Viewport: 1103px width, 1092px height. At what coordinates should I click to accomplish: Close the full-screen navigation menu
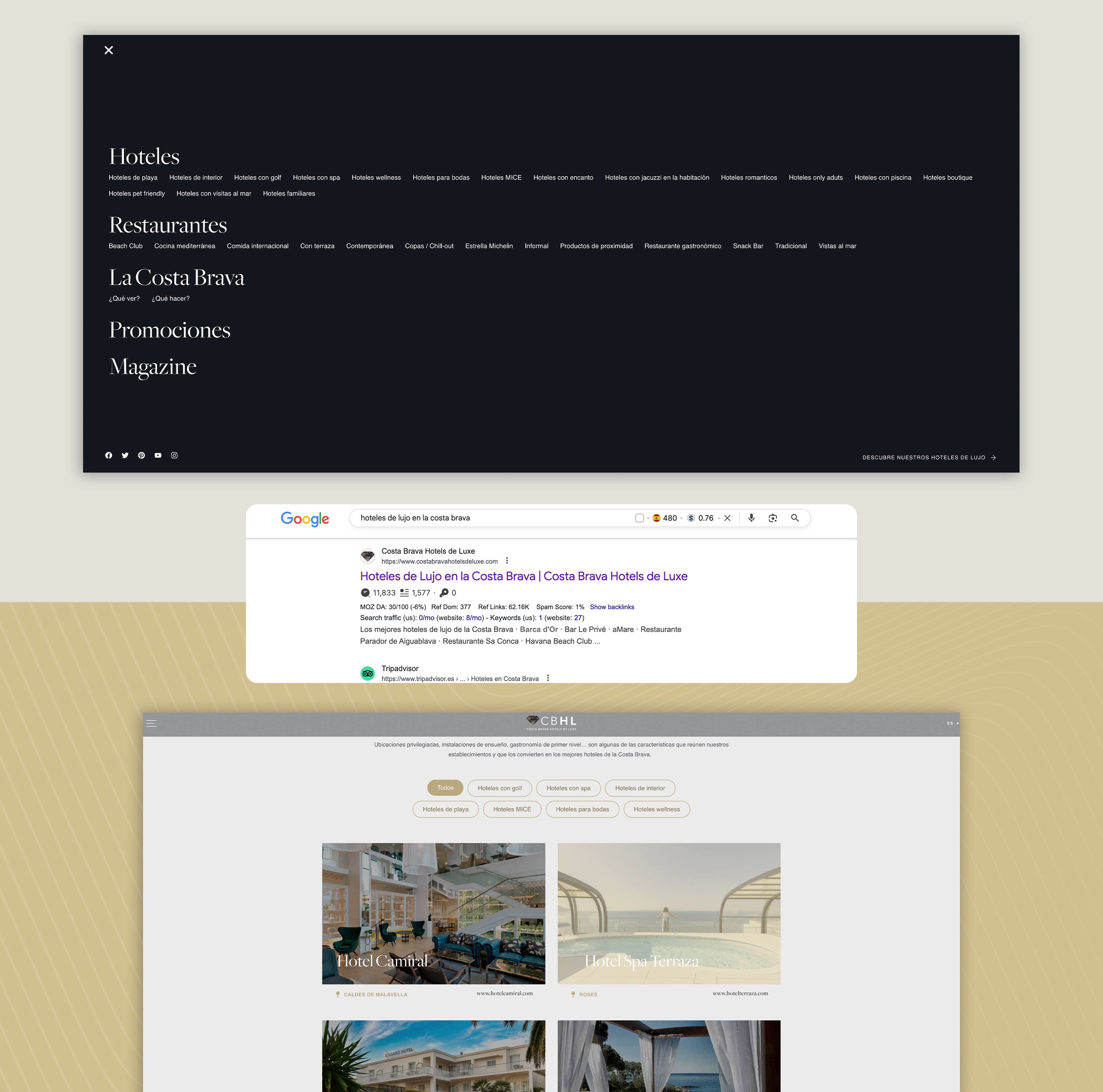click(108, 50)
